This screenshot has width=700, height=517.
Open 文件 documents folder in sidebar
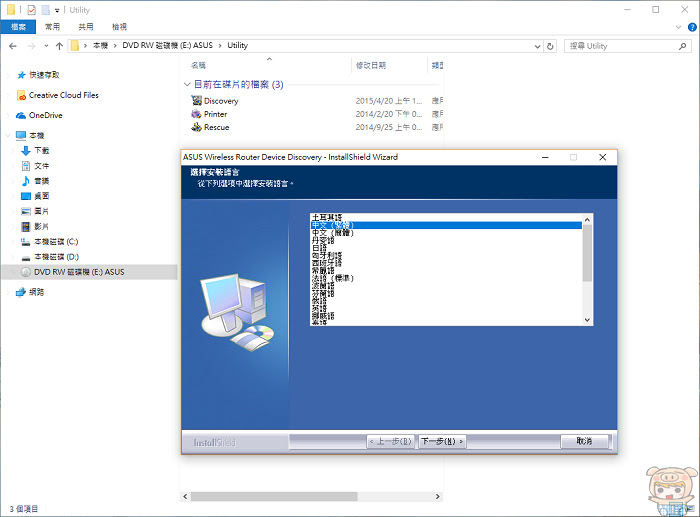tap(42, 166)
